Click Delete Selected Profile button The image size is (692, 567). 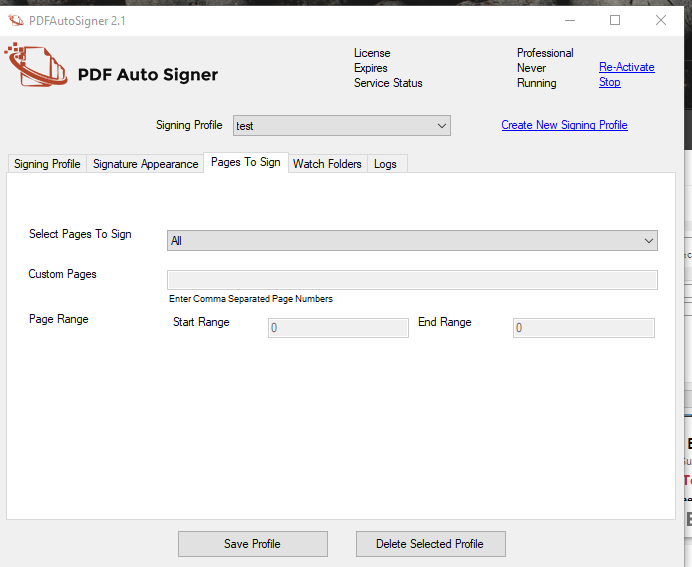431,544
